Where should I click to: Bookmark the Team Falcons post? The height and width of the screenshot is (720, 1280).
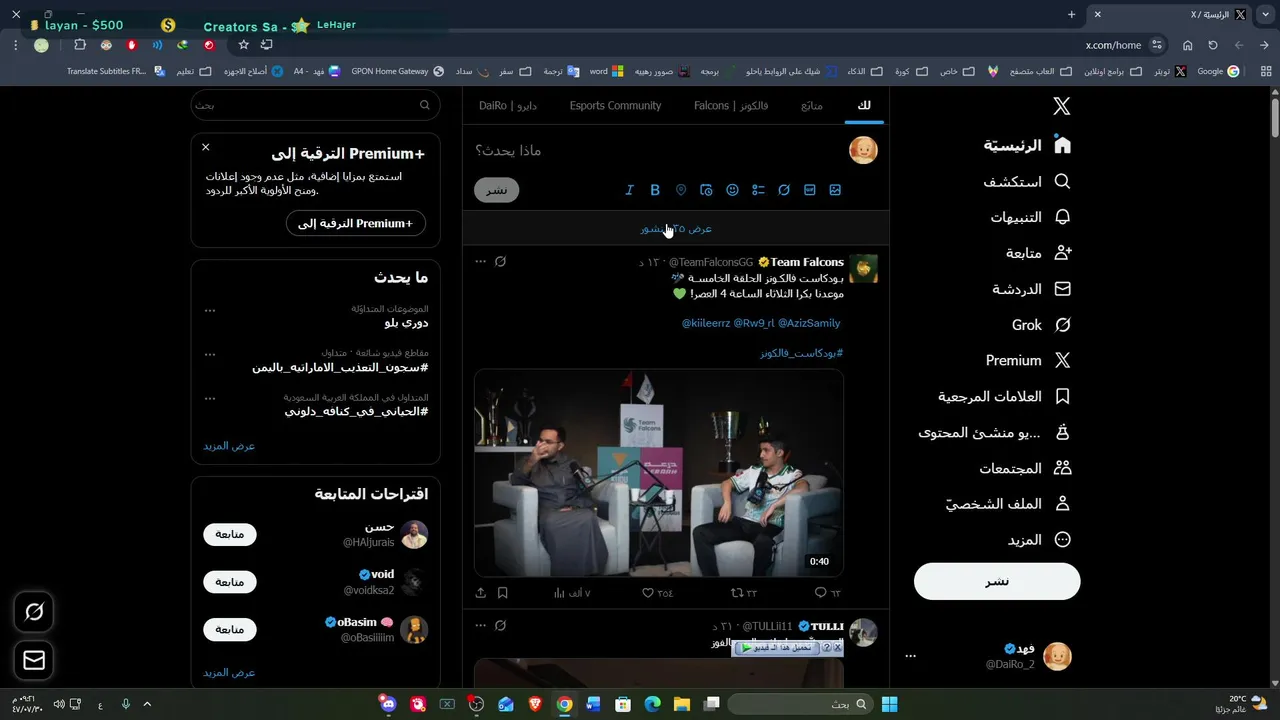click(503, 593)
